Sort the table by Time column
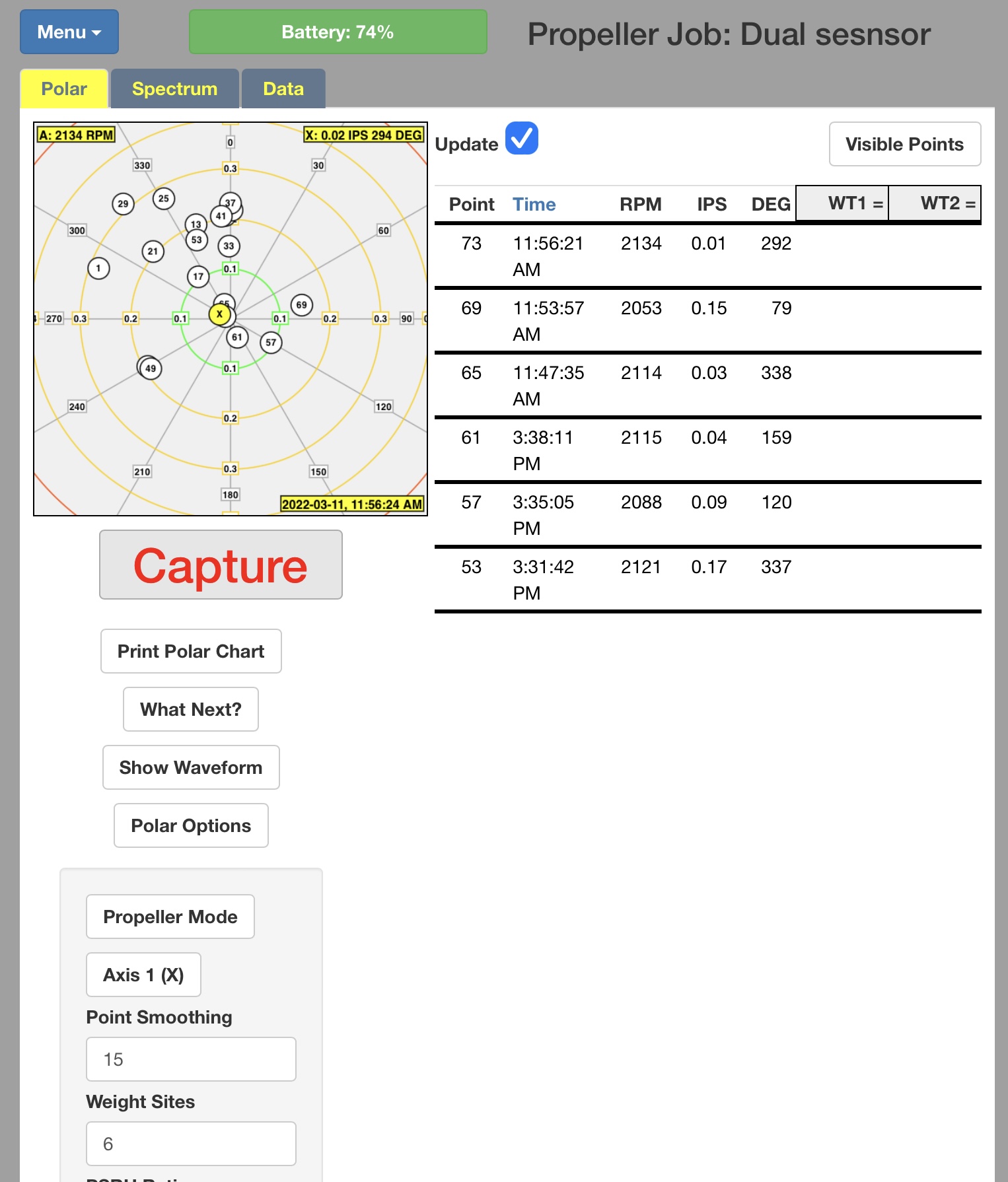This screenshot has height=1182, width=1008. coord(534,204)
